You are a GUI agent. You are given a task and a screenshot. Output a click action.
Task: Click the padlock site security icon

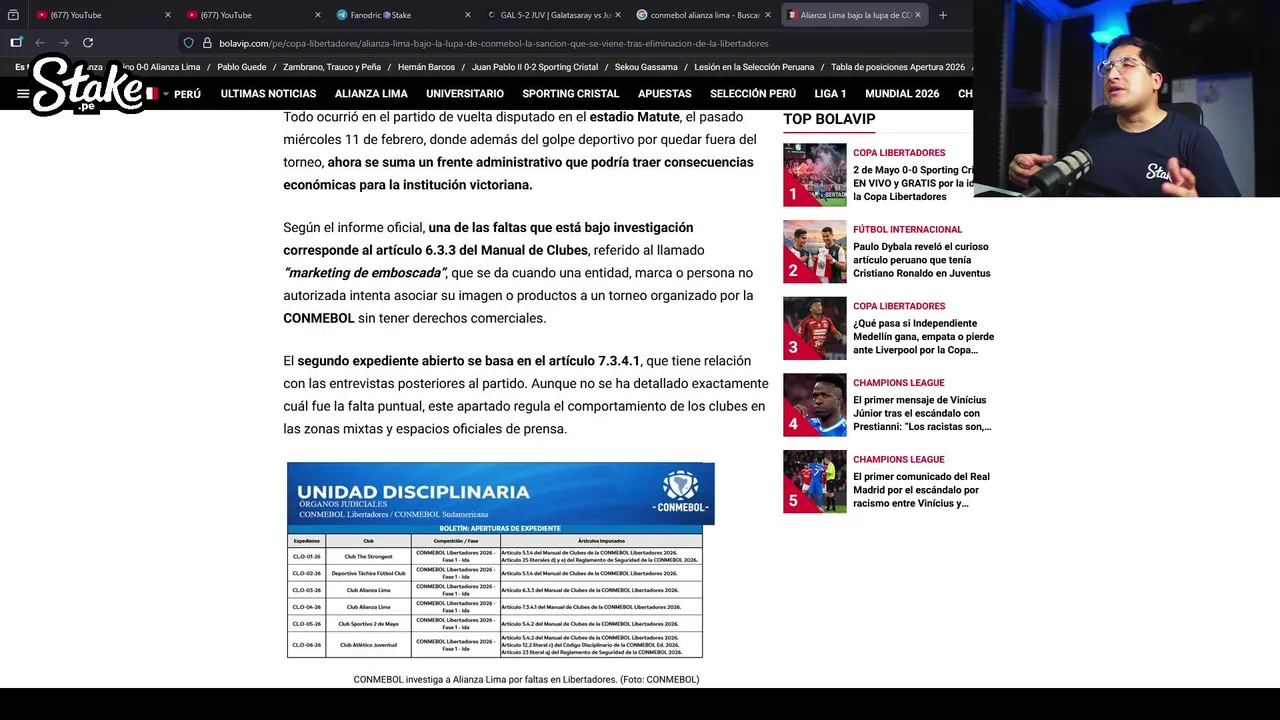[207, 43]
